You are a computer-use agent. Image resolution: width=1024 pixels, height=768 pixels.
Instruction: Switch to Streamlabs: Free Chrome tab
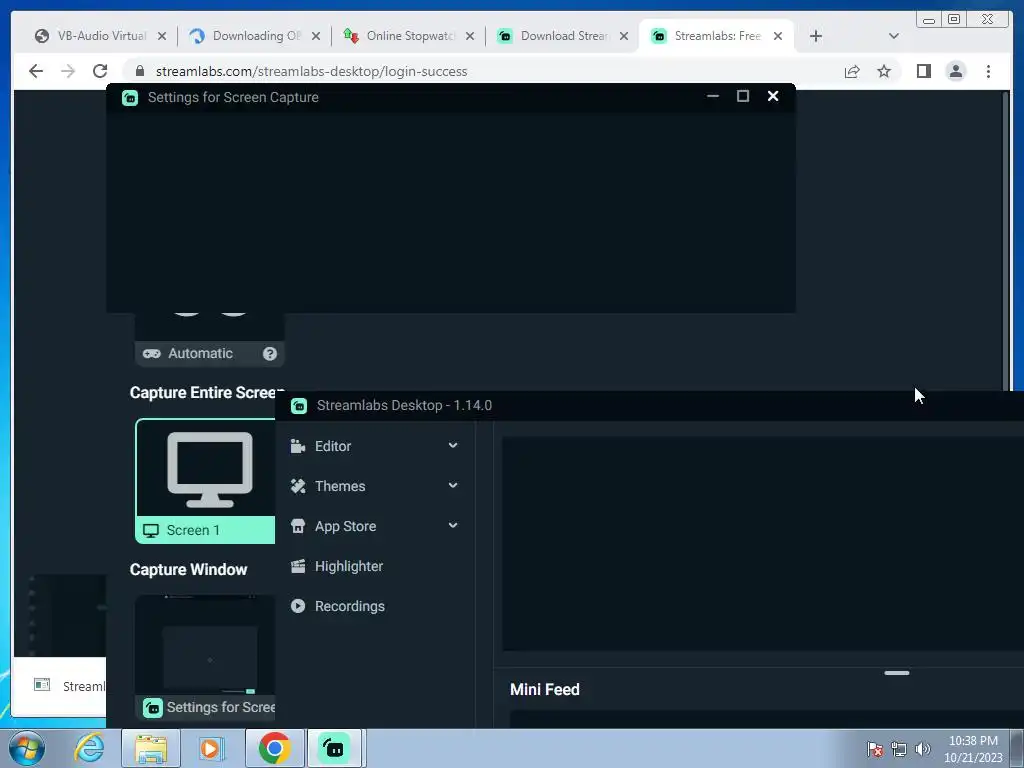point(716,36)
